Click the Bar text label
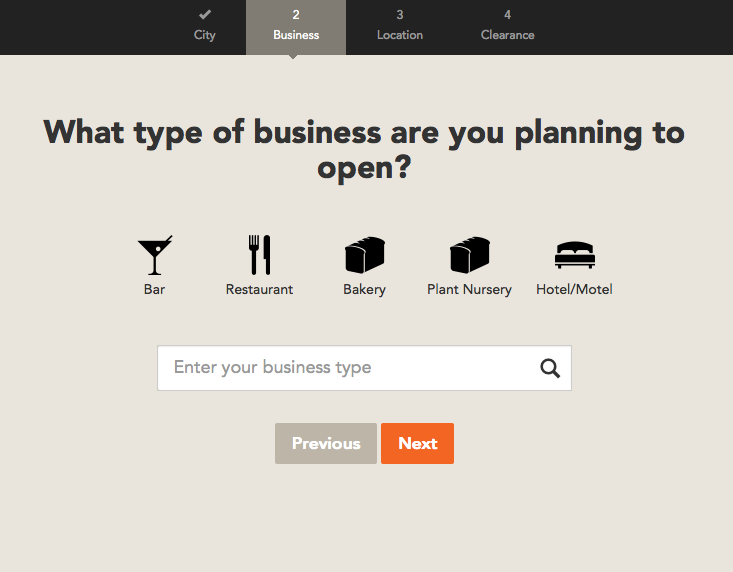This screenshot has height=572, width=733. click(154, 290)
